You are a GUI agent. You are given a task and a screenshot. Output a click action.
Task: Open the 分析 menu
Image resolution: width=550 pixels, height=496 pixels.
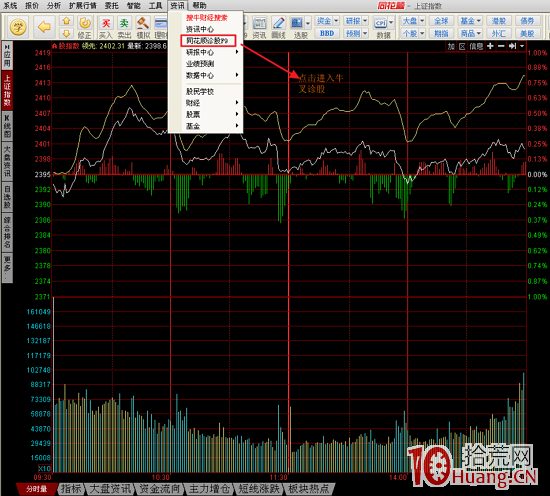pyautogui.click(x=54, y=5)
